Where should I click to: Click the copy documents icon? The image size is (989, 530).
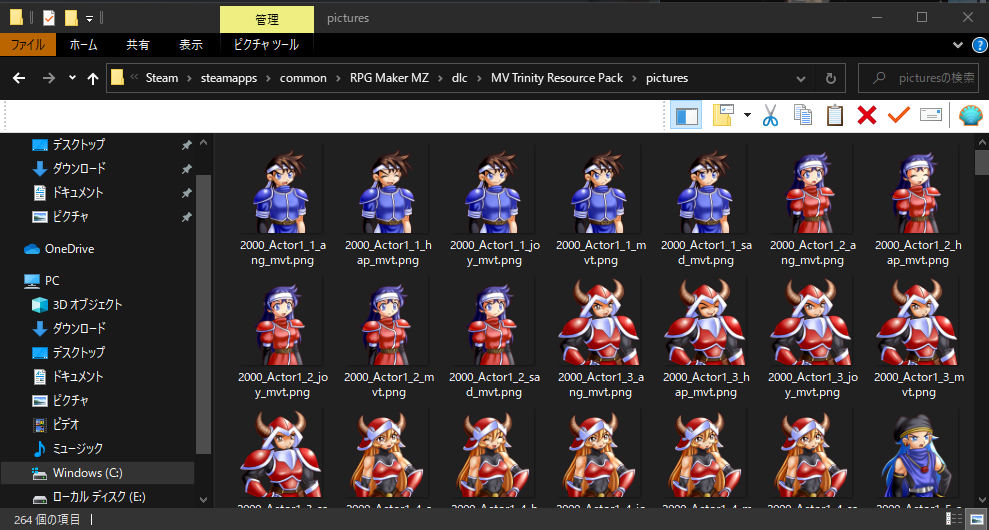[803, 115]
